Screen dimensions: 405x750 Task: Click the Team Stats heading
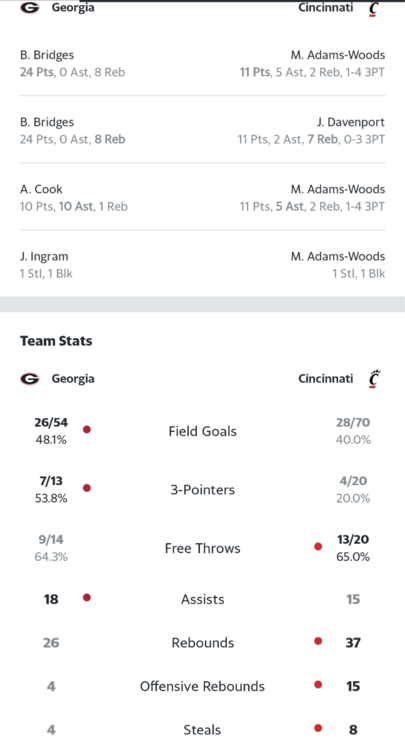tap(56, 341)
